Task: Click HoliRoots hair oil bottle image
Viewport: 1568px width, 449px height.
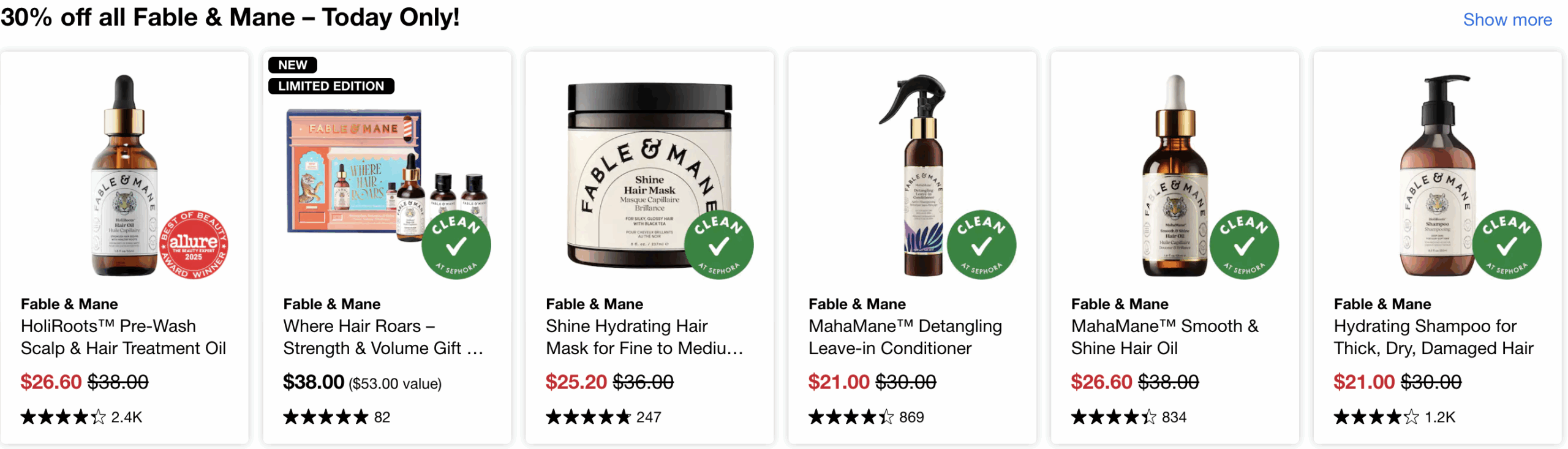Action: pyautogui.click(x=124, y=175)
